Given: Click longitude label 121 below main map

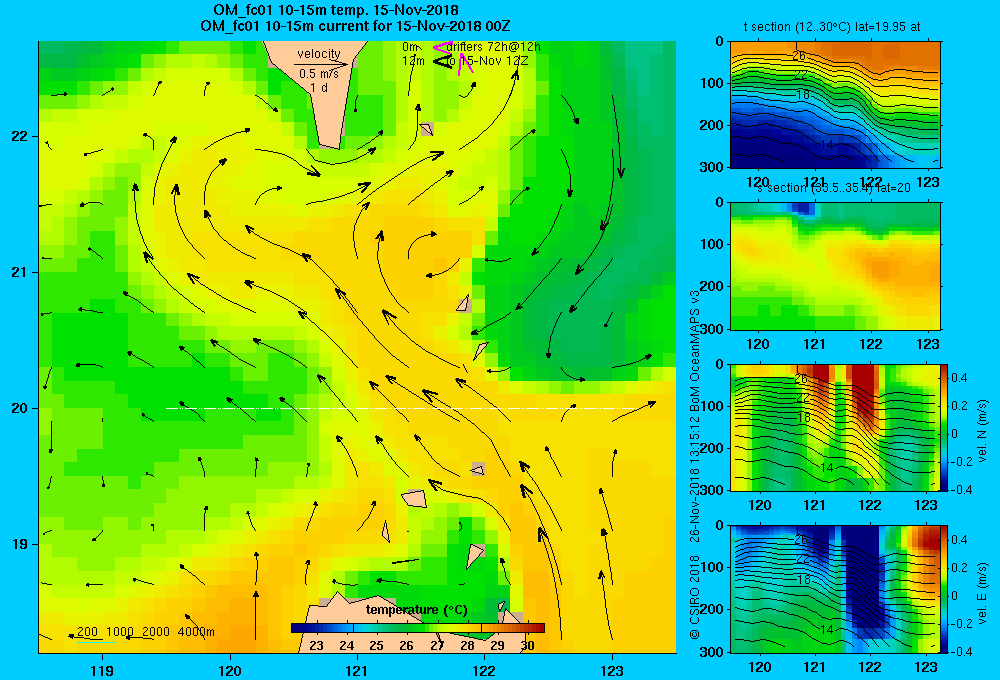Looking at the screenshot, I should (x=357, y=670).
